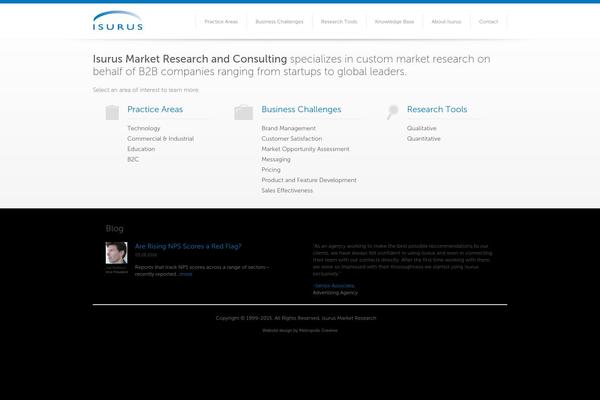This screenshot has width=600, height=400.
Task: Open Product and Feature Development link
Action: tap(309, 180)
